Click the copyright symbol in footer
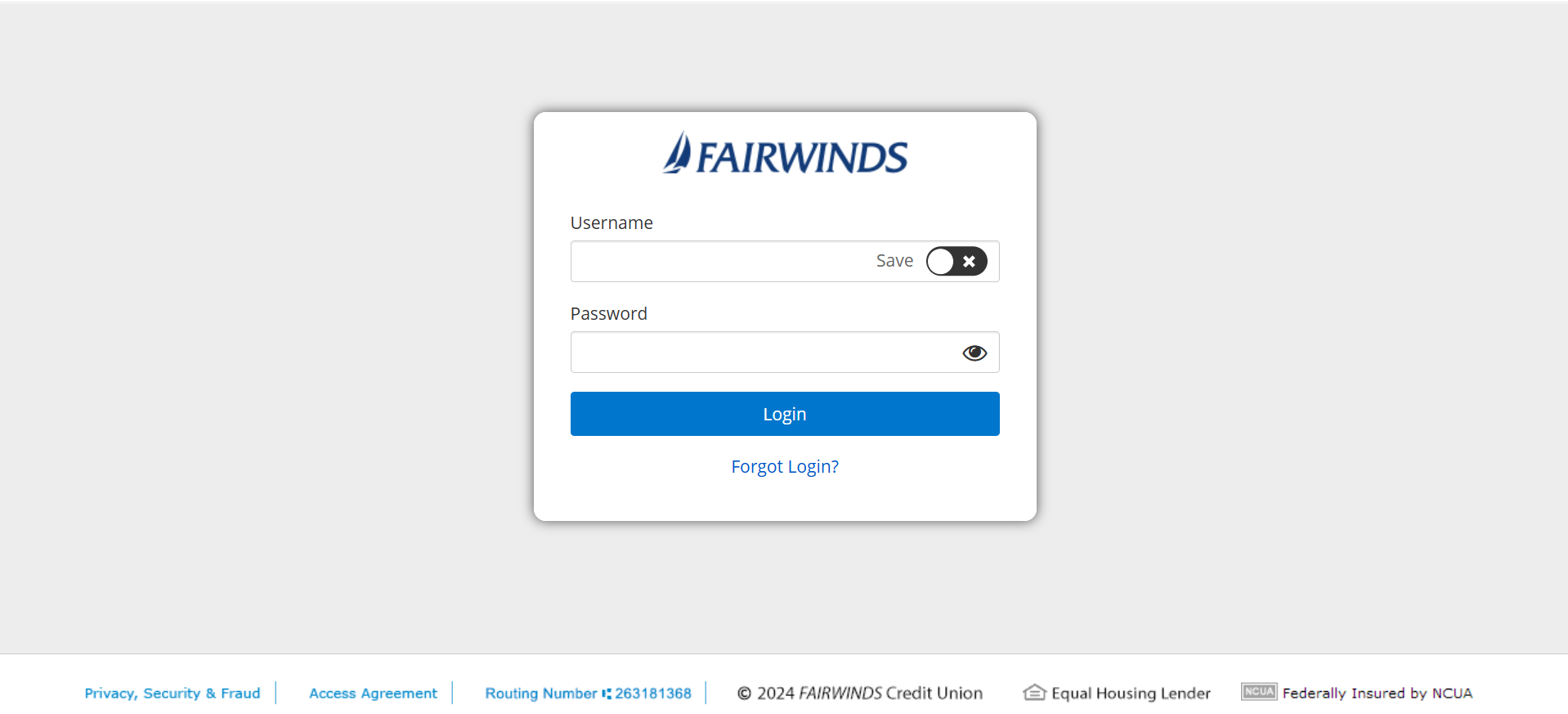This screenshot has width=1568, height=714. point(744,694)
